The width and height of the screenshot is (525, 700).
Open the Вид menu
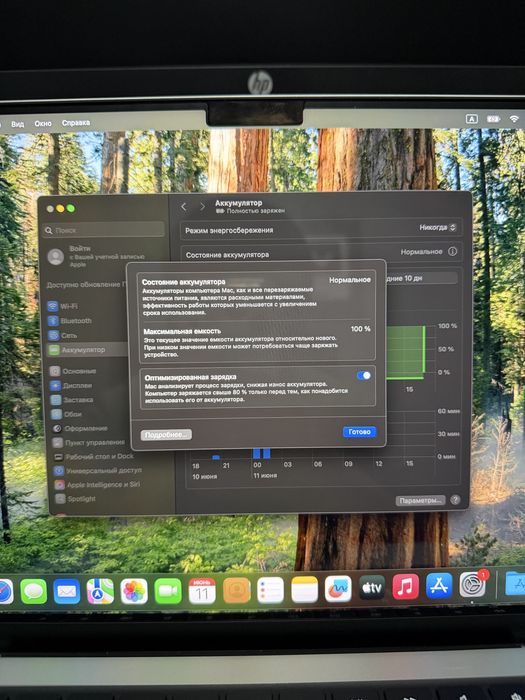coord(17,124)
